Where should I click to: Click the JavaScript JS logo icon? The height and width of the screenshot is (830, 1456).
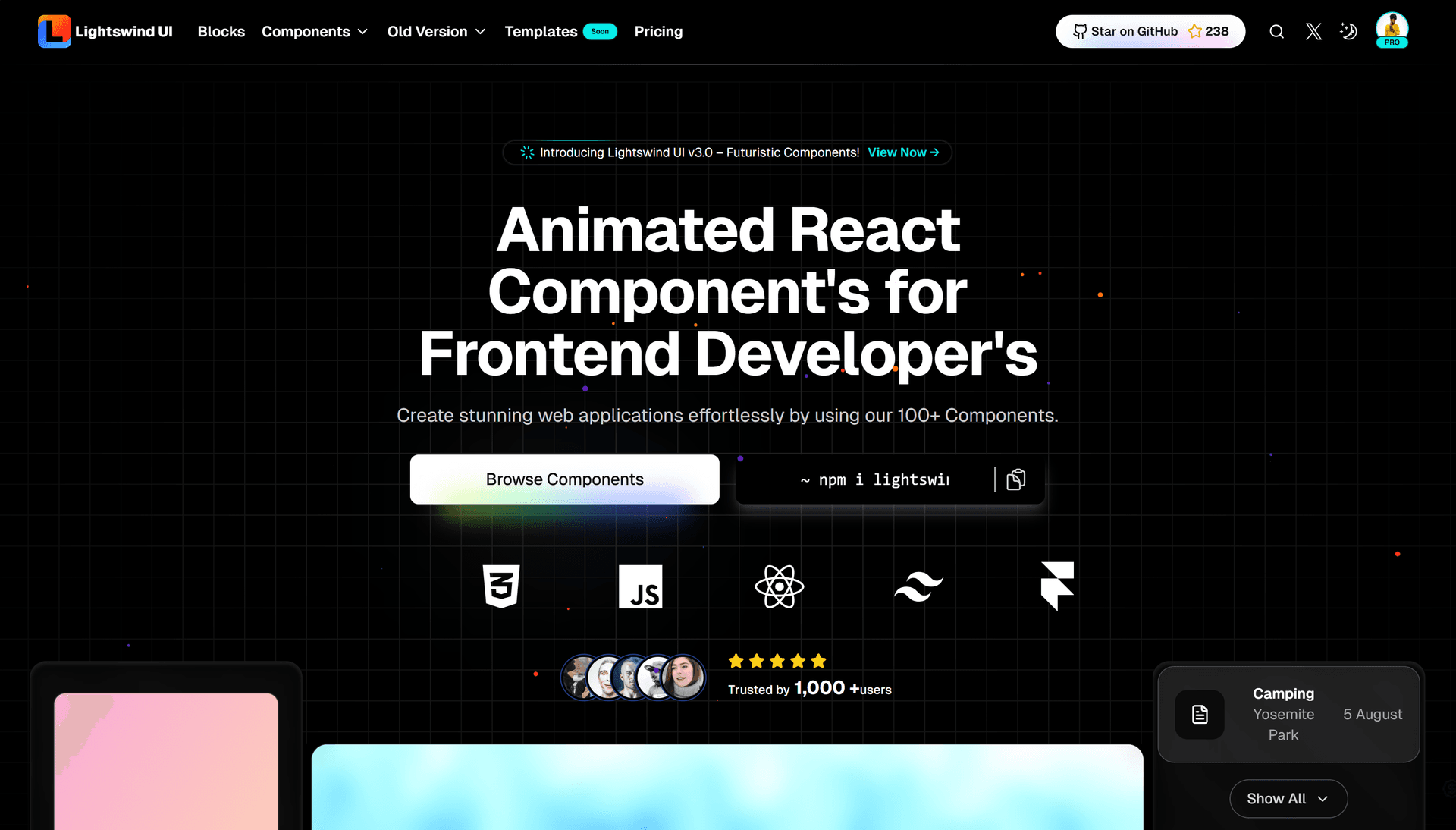[x=640, y=586]
